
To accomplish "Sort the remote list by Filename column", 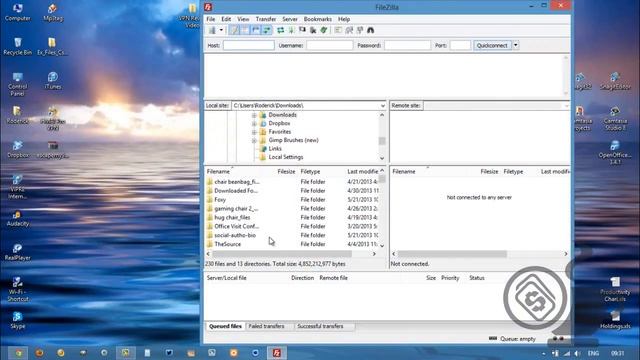I will point(404,172).
